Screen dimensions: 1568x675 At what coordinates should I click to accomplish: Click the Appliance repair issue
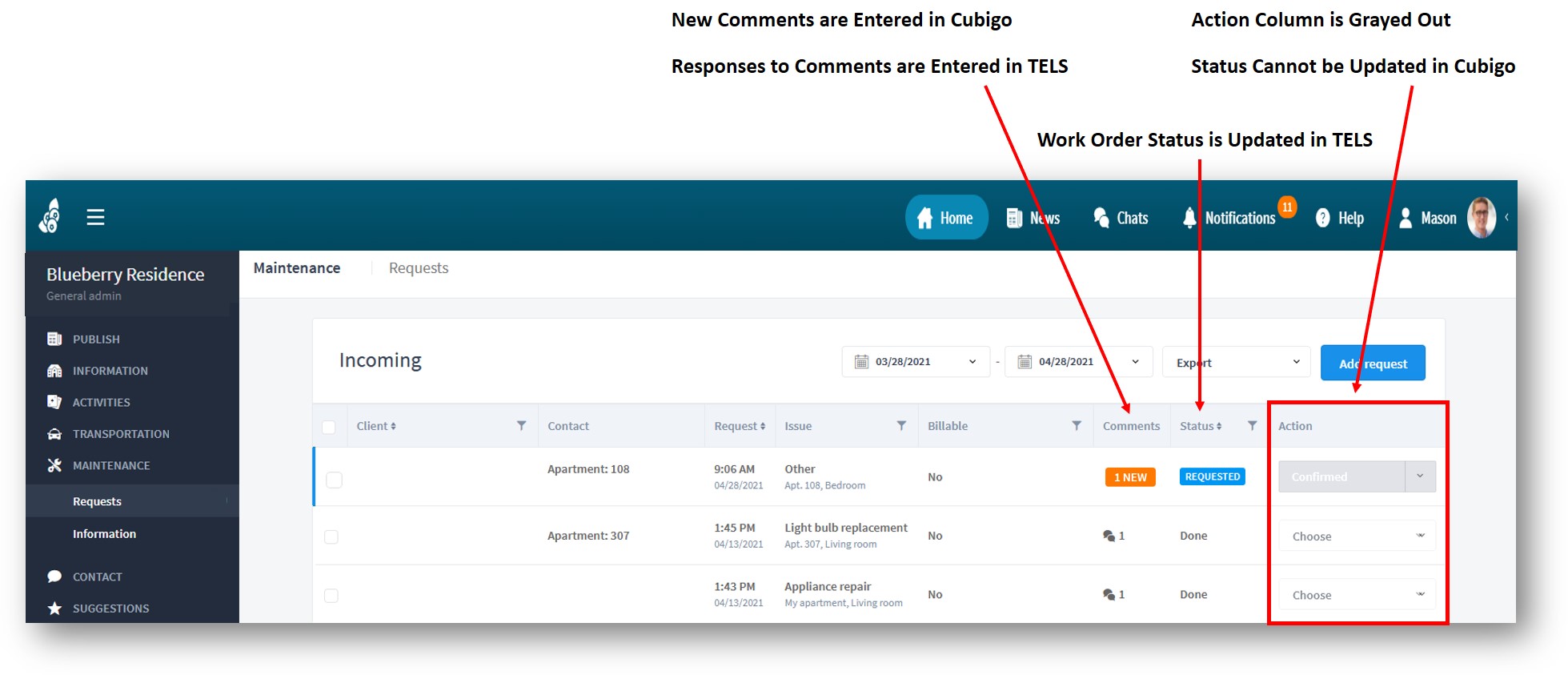pos(828,587)
